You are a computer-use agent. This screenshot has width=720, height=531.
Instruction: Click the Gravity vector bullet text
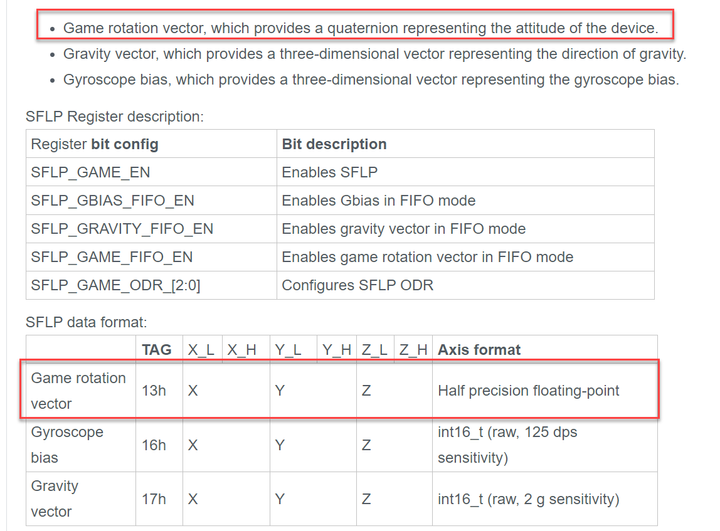pyautogui.click(x=374, y=54)
